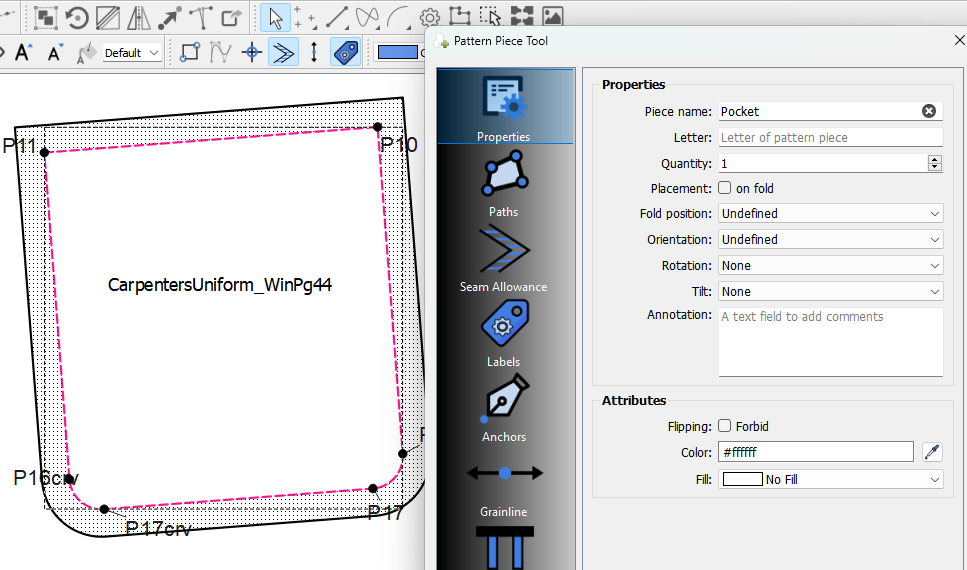Switch to the Labels tab
Screen dimensions: 967x570
503,334
